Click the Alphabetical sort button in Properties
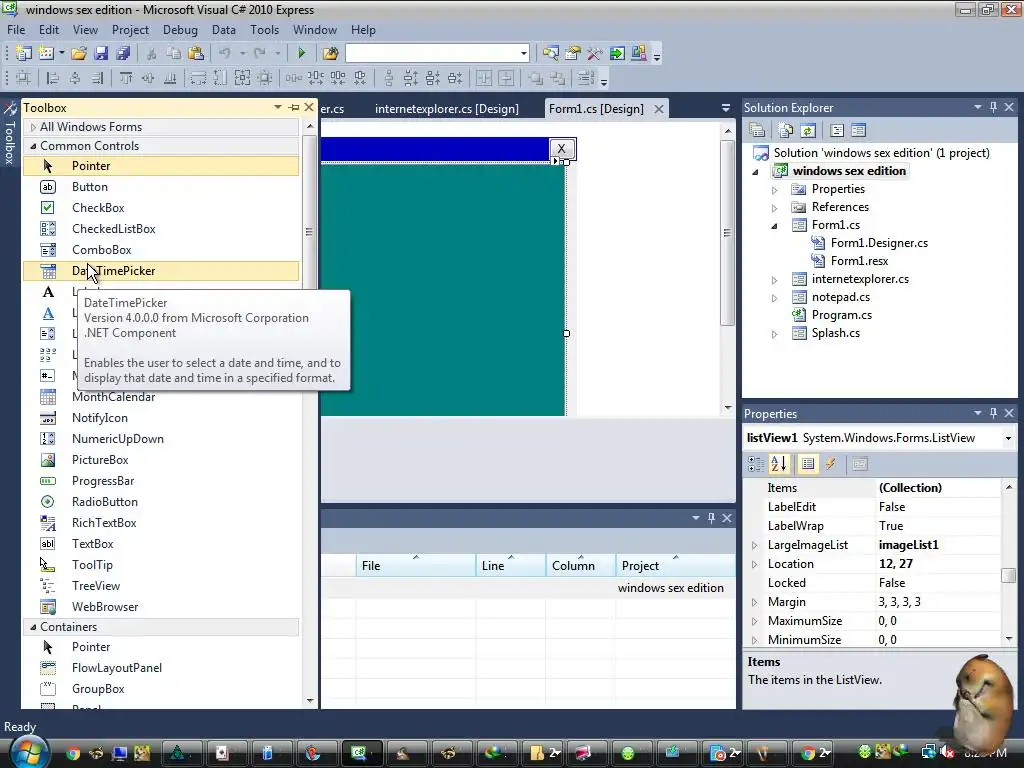Viewport: 1024px width, 768px height. [778, 464]
